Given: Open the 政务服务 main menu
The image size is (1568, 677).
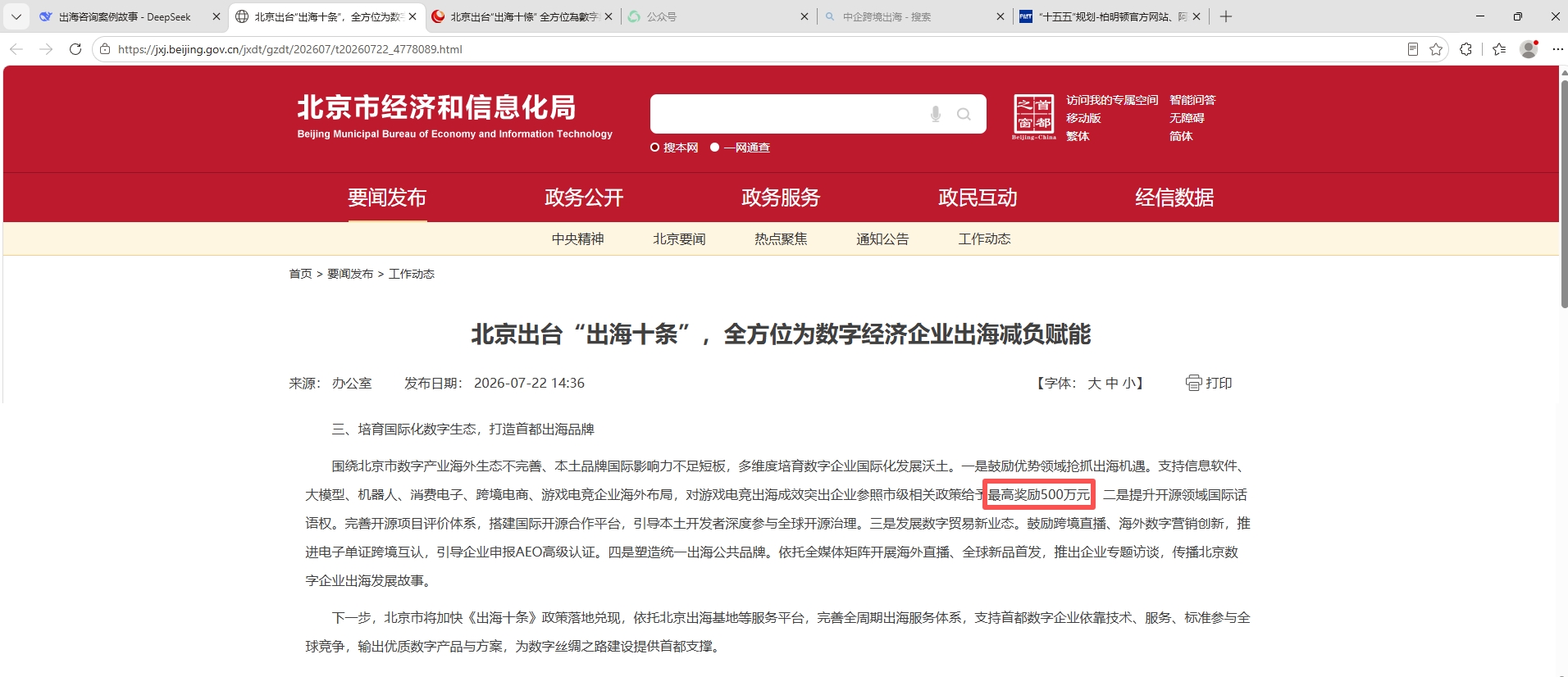Looking at the screenshot, I should coord(781,198).
